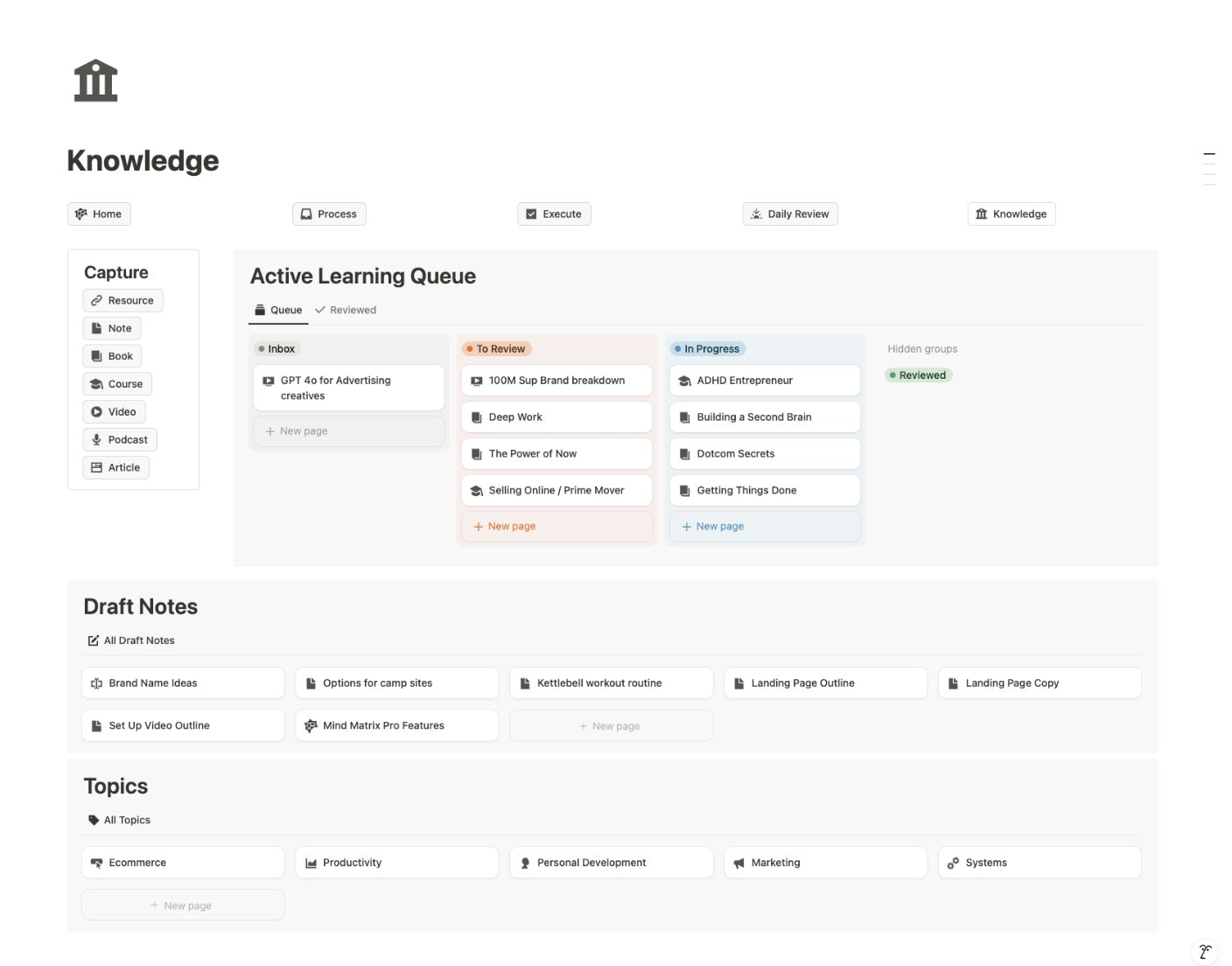Switch to the Reviewed tab
The image size is (1232, 966).
(x=346, y=310)
